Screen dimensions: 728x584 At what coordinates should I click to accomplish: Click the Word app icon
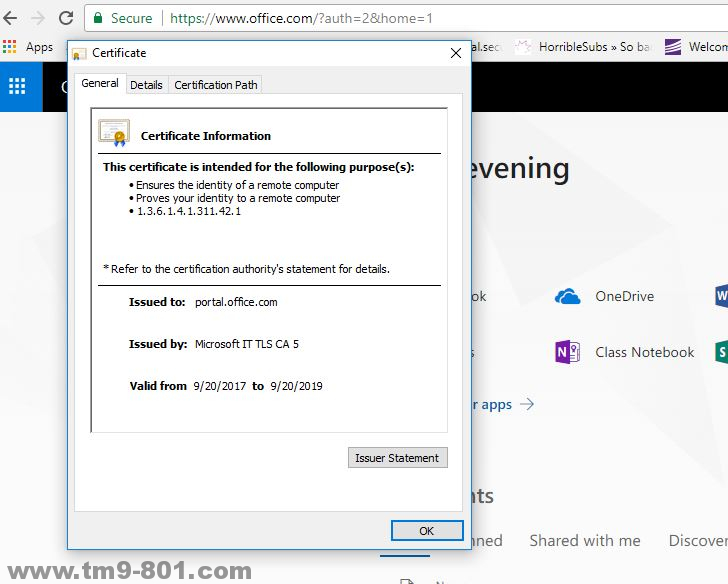pos(721,296)
